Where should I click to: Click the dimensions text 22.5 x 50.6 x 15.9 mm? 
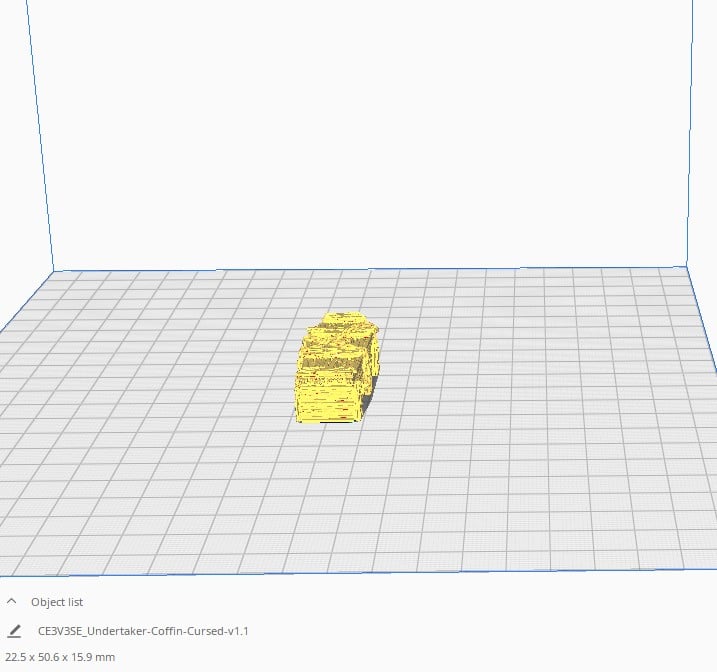[60, 657]
